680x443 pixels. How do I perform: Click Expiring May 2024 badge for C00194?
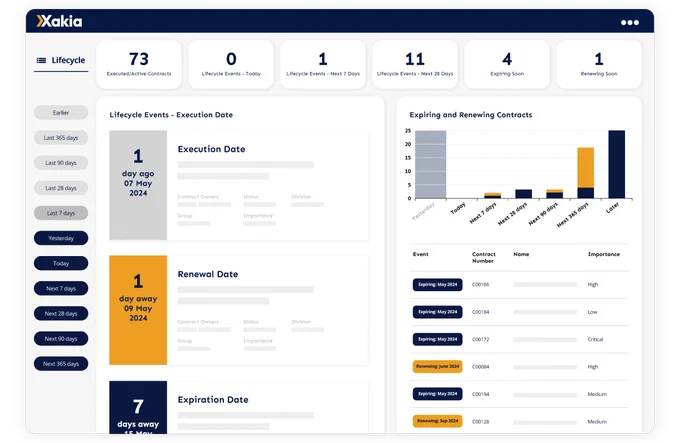pyautogui.click(x=437, y=394)
